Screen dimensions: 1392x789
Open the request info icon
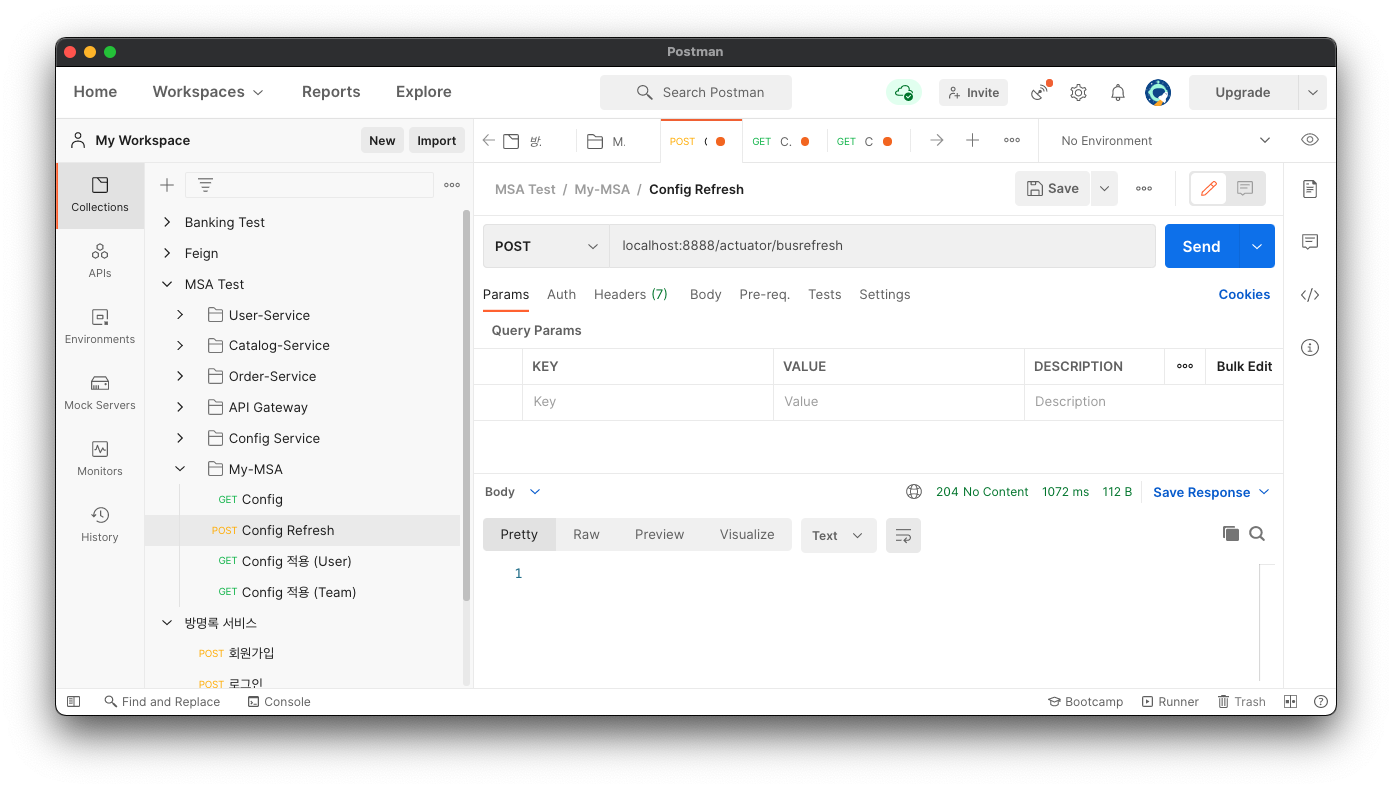(1310, 348)
